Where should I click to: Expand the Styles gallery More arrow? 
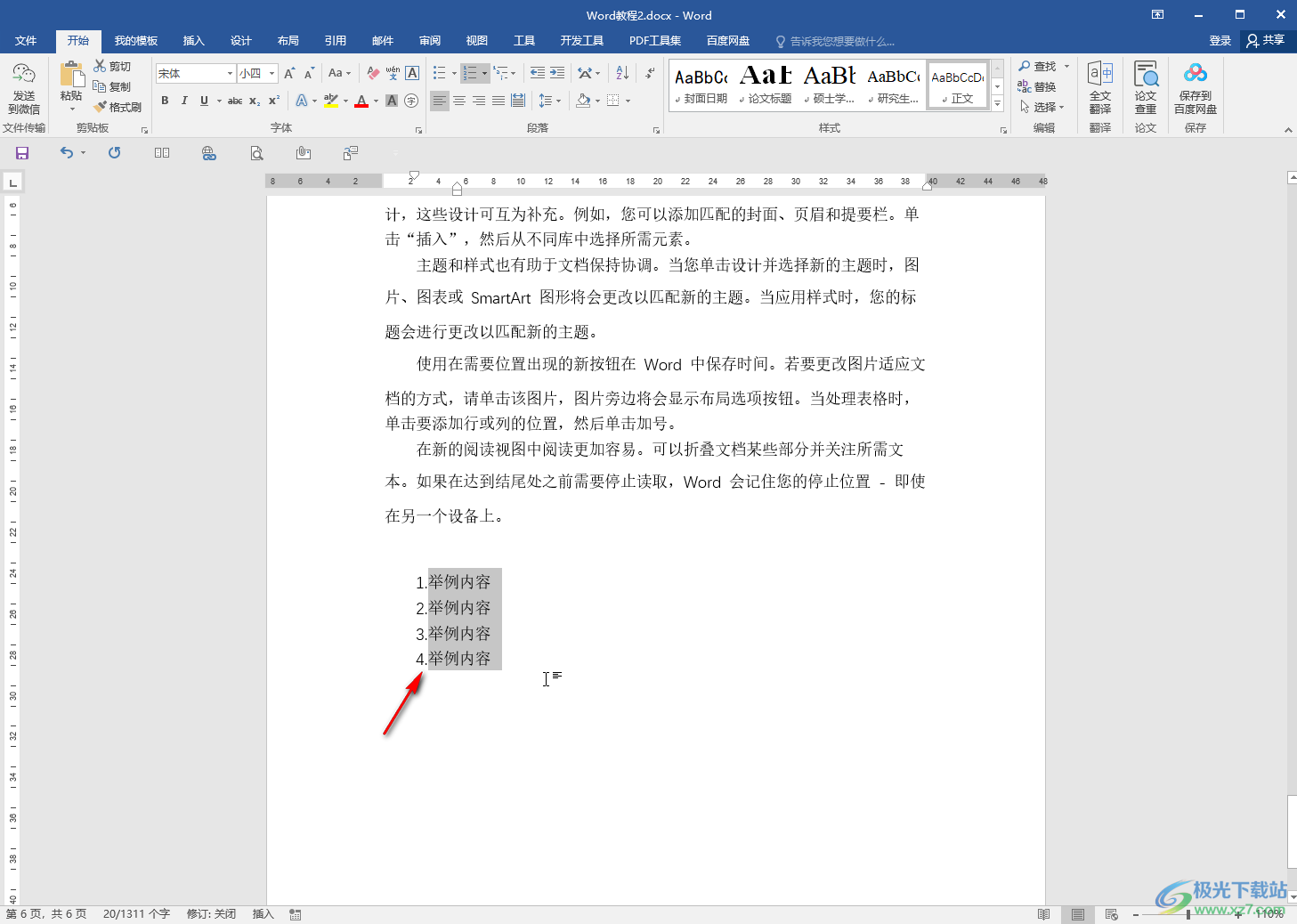pos(997,104)
